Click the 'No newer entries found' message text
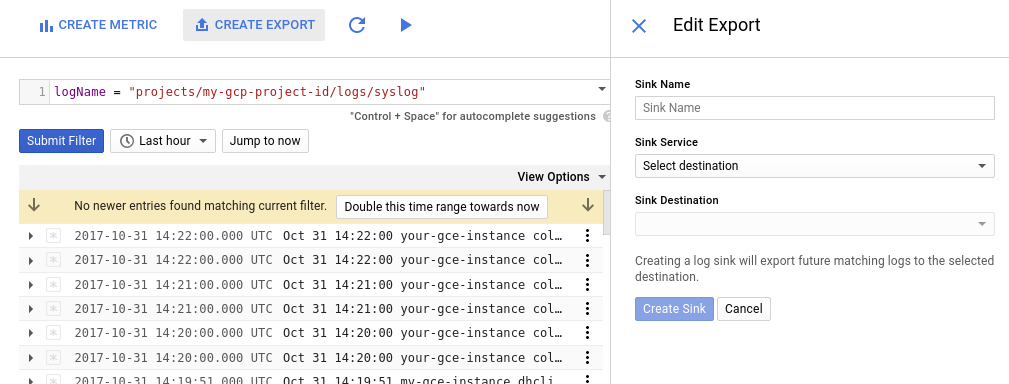Image resolution: width=1009 pixels, height=384 pixels. (201, 206)
